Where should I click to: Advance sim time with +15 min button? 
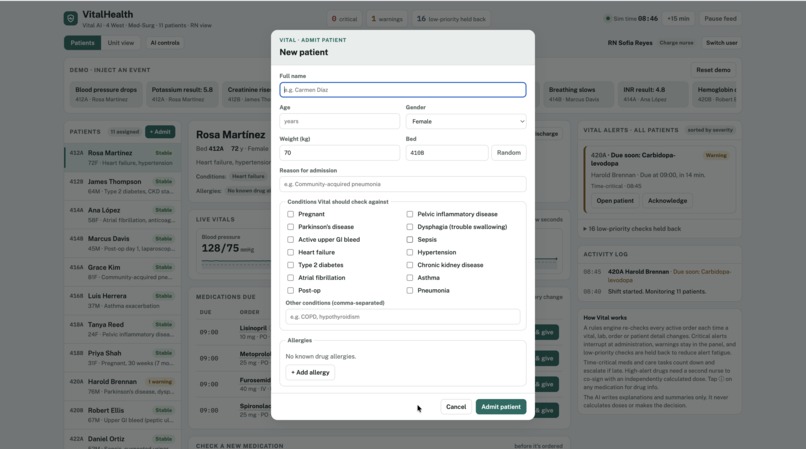(678, 19)
